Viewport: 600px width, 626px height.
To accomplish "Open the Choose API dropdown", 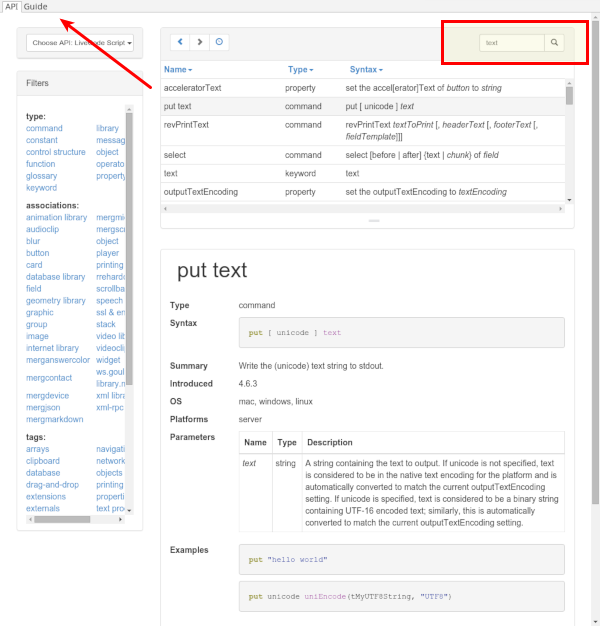I will click(81, 43).
